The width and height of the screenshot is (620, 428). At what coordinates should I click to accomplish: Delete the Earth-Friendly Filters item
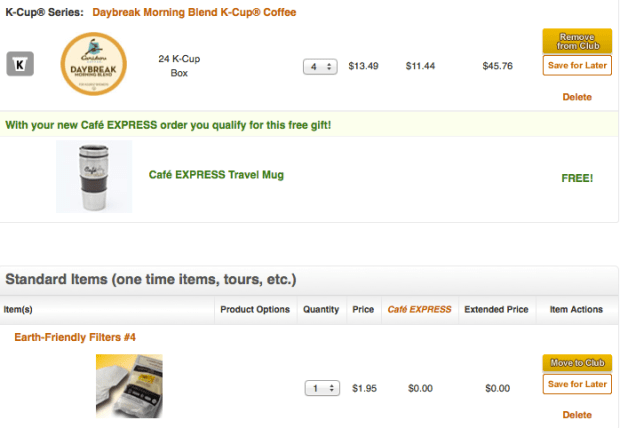577,414
